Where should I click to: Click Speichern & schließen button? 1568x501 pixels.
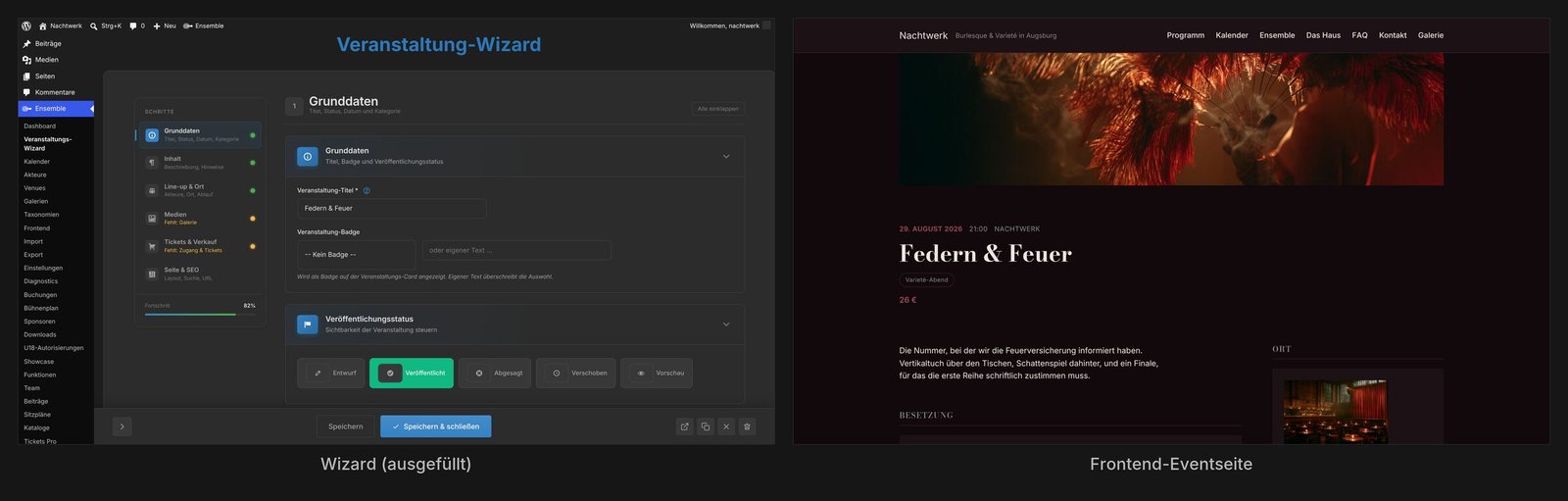click(436, 426)
